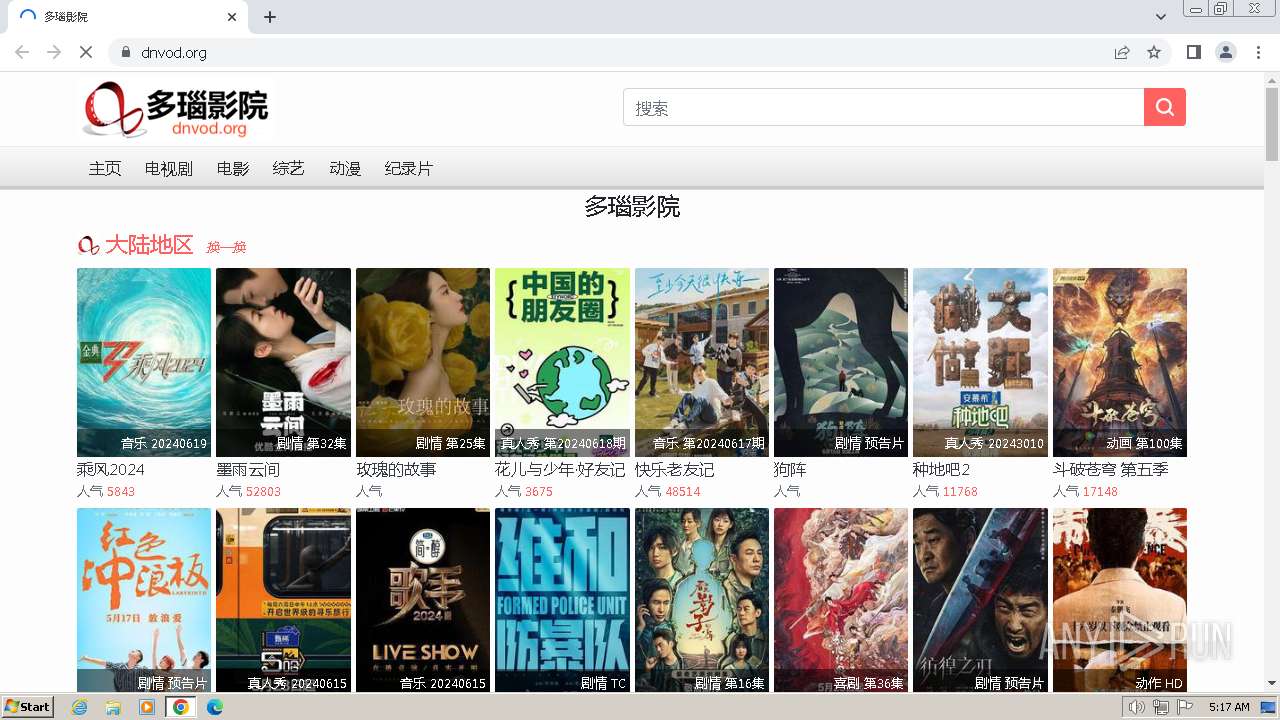Click 换一换 to refresh the list

tap(226, 247)
